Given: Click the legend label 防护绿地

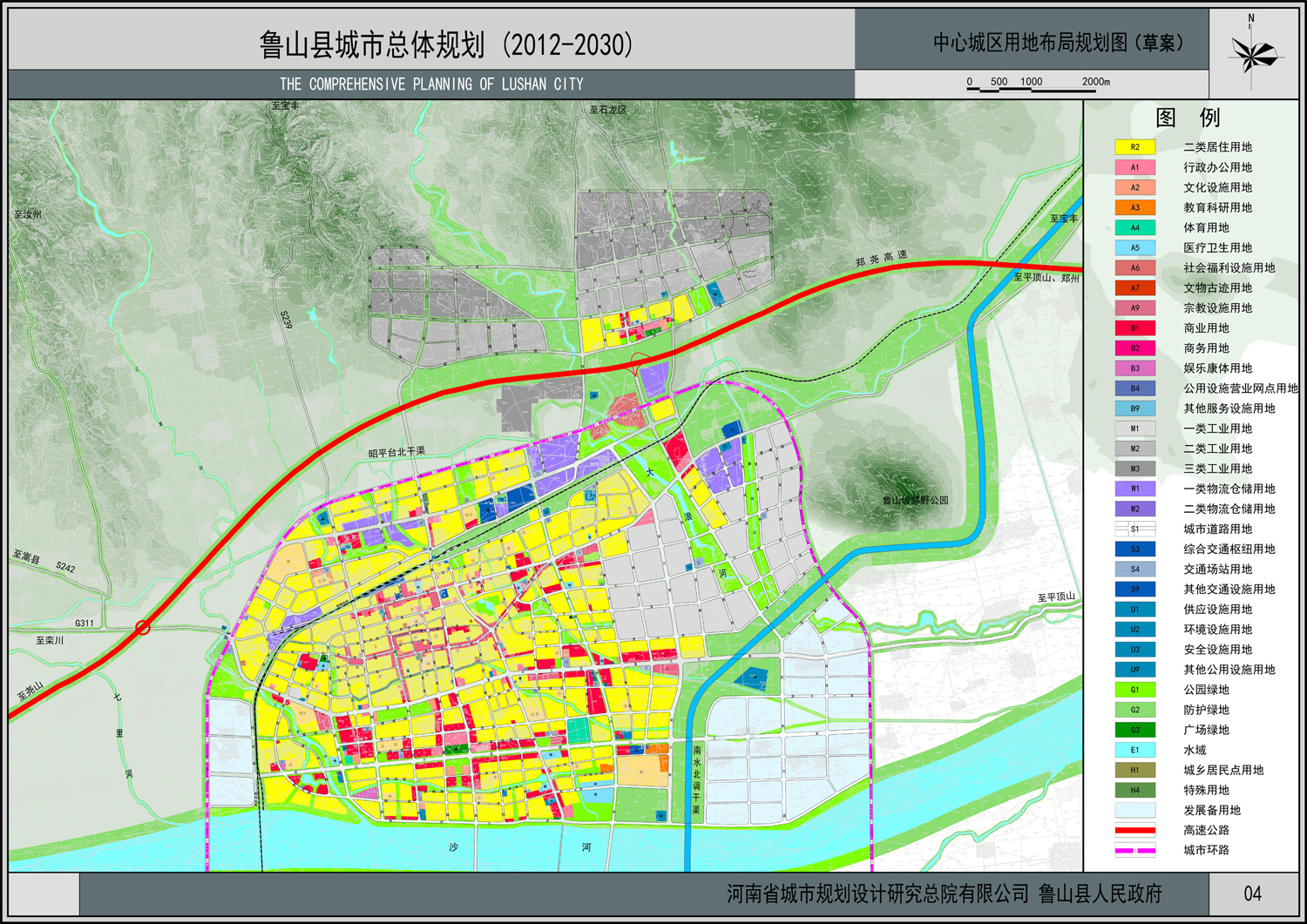Looking at the screenshot, I should 1206,710.
